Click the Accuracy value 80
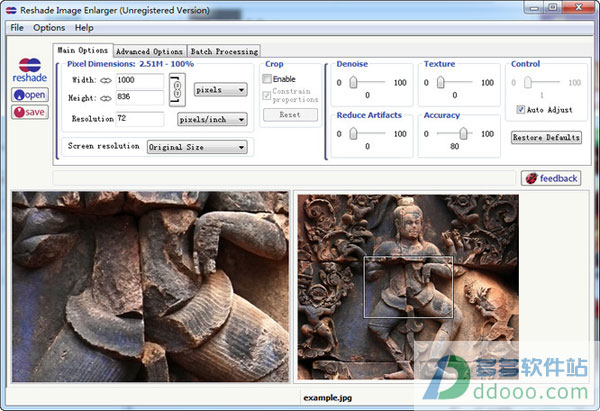600x411 pixels. point(455,146)
